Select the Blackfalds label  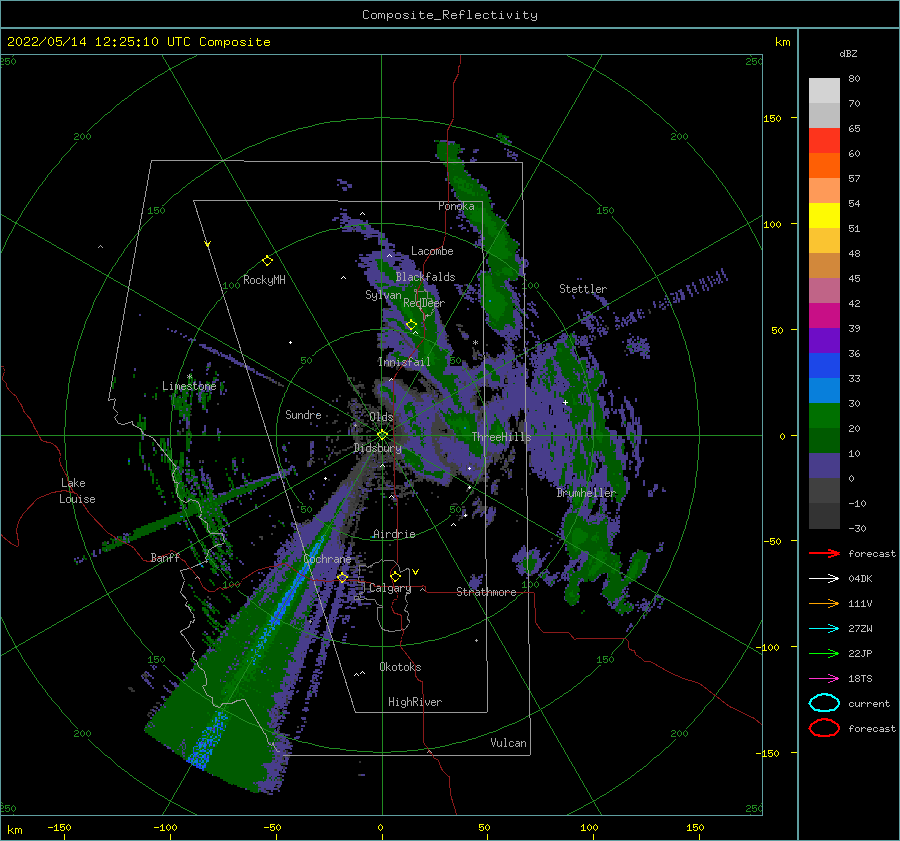(425, 277)
